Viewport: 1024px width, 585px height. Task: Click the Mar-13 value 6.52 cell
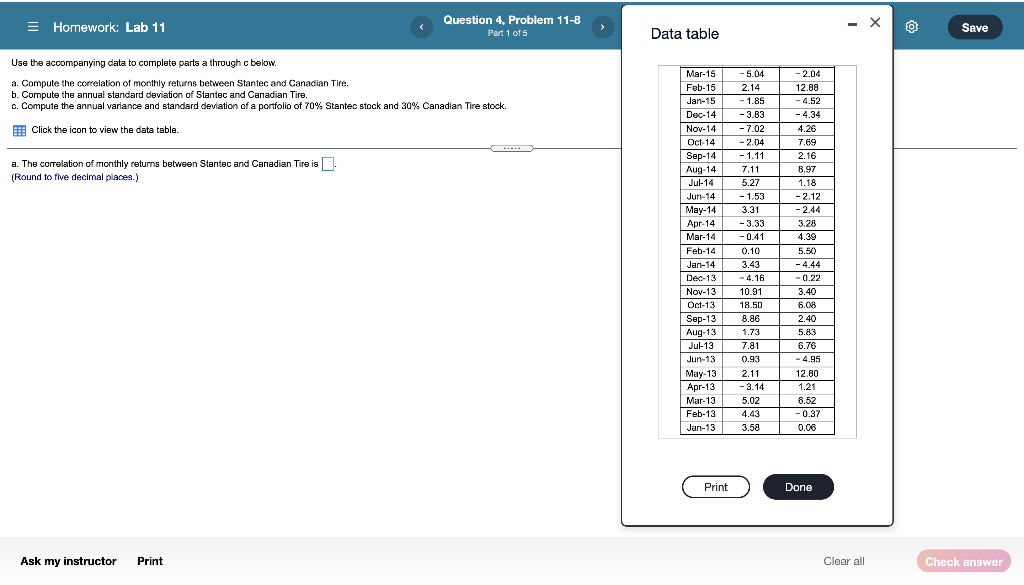click(x=807, y=401)
